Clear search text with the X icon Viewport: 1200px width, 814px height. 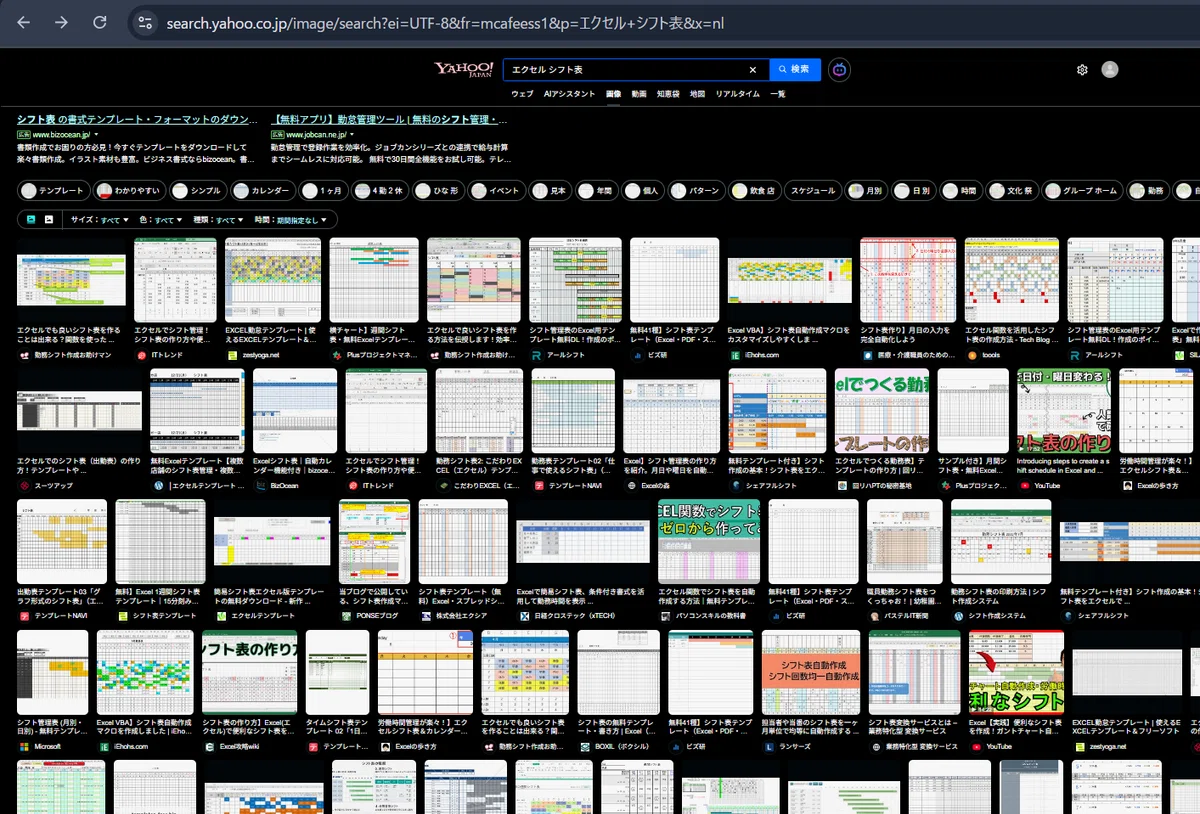(x=753, y=70)
